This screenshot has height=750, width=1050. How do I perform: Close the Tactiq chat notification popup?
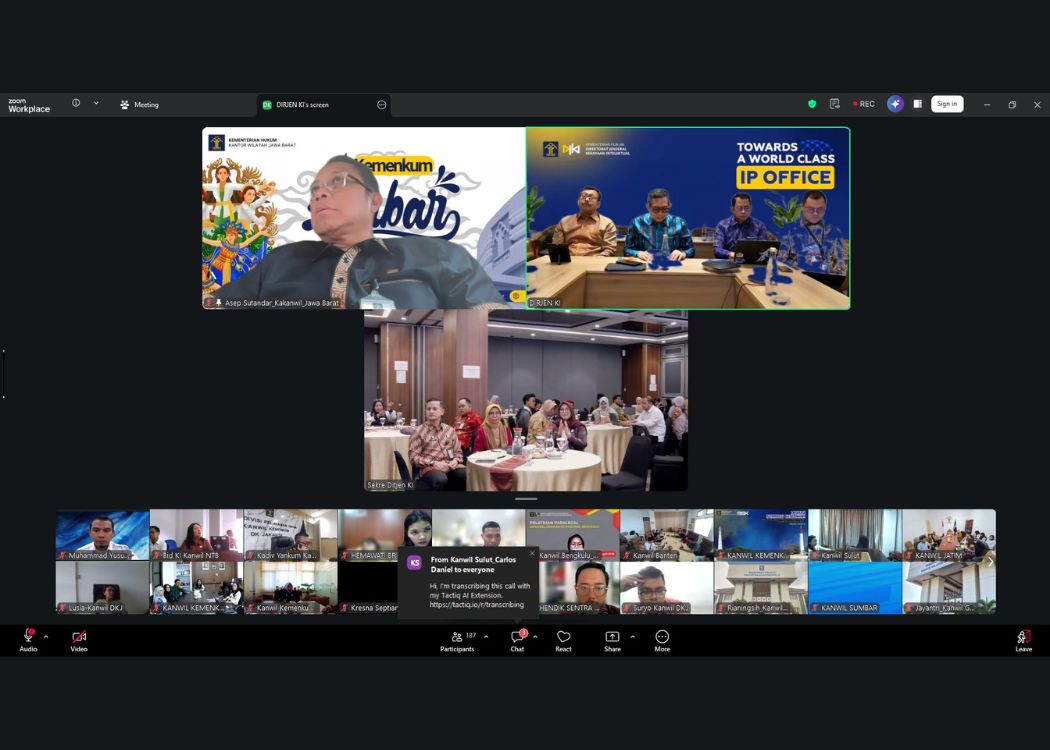point(532,553)
